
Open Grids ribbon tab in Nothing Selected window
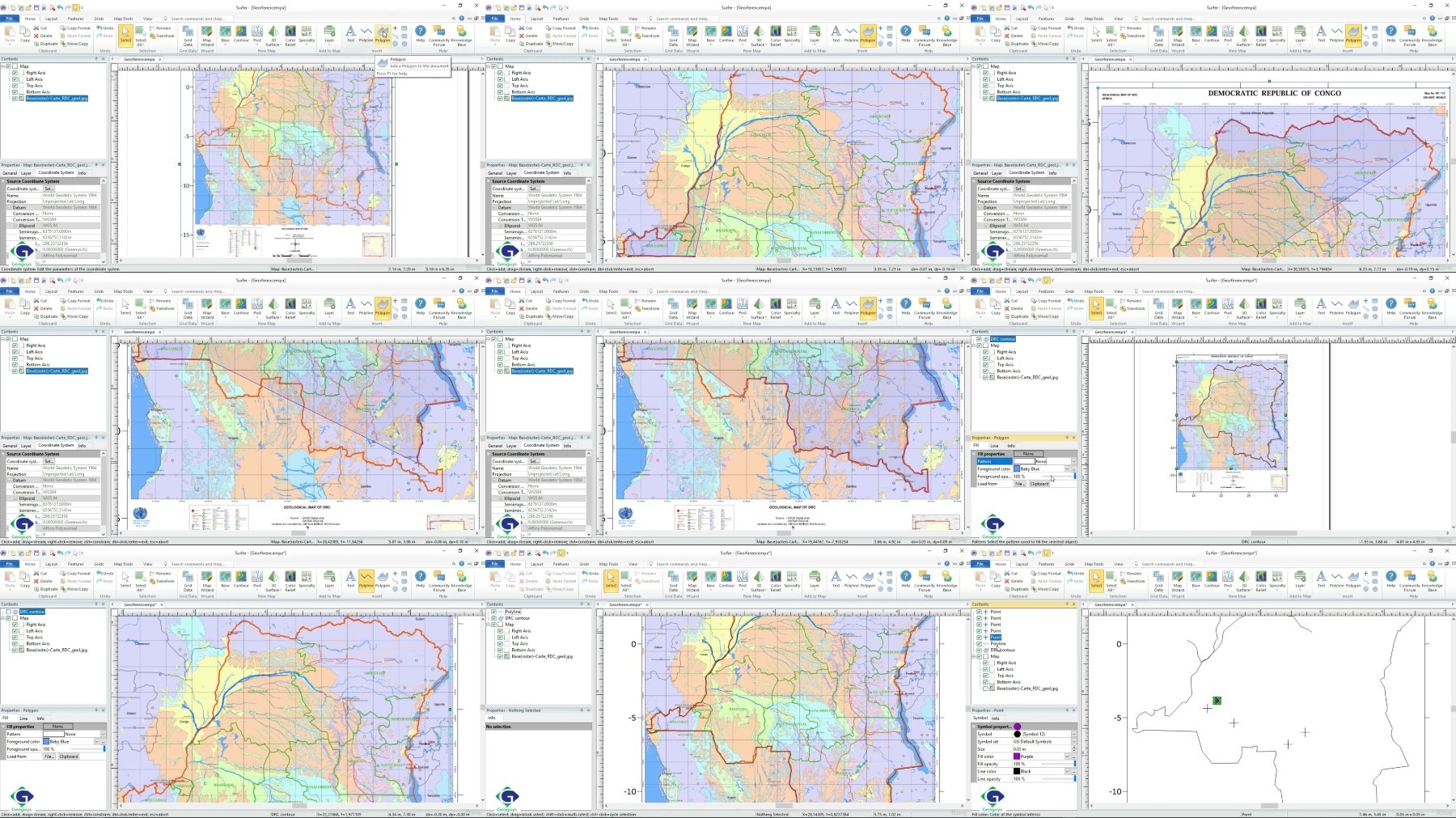584,563
